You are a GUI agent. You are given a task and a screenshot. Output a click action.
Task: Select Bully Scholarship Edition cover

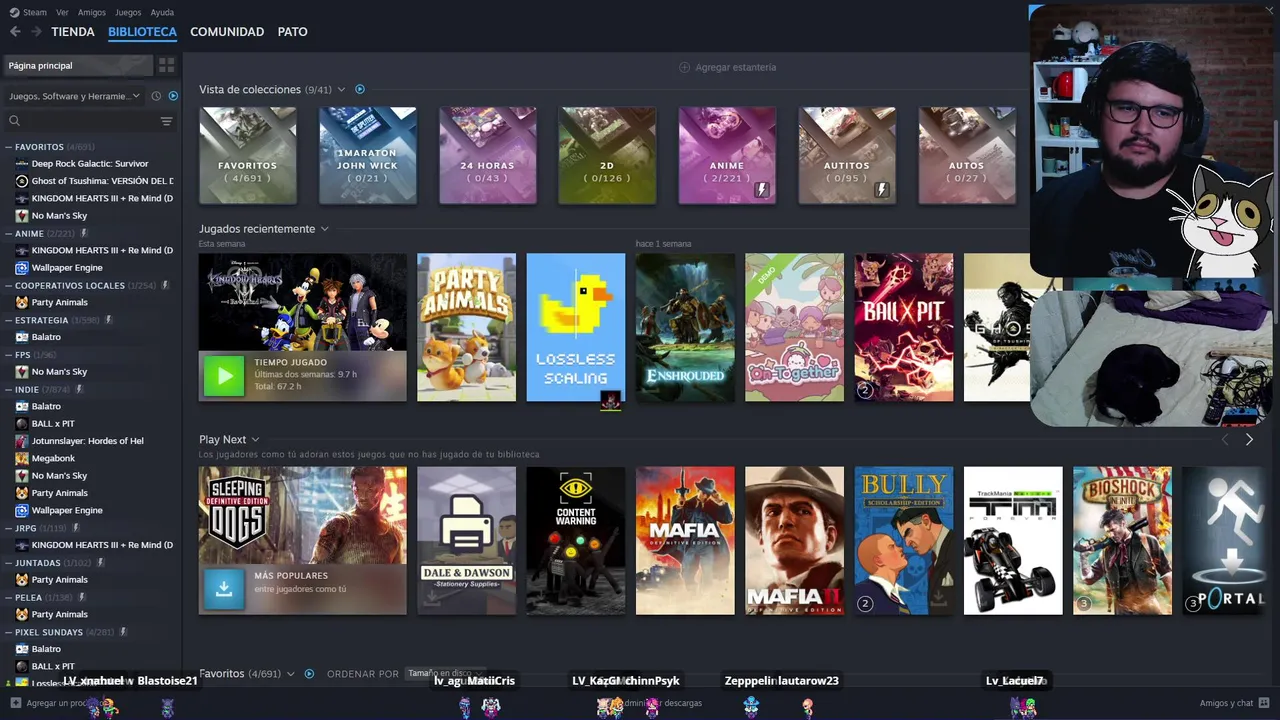pyautogui.click(x=904, y=540)
